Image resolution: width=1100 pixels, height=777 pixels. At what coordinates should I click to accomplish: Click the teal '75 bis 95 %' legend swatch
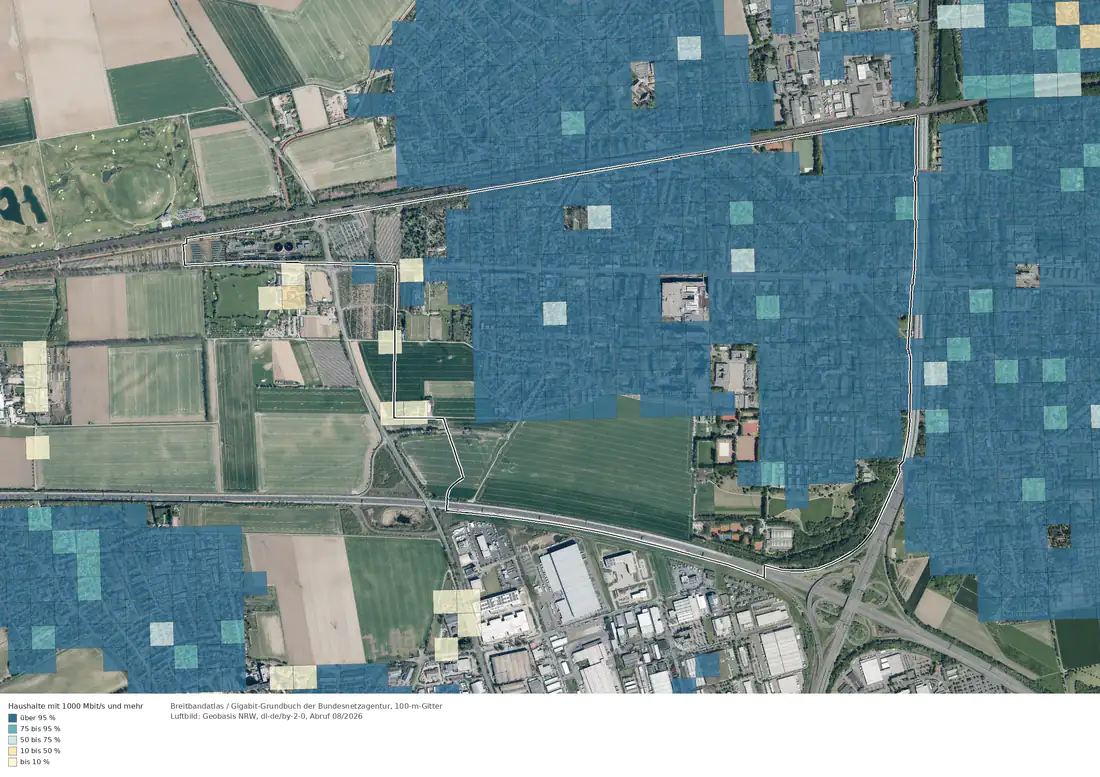point(13,729)
